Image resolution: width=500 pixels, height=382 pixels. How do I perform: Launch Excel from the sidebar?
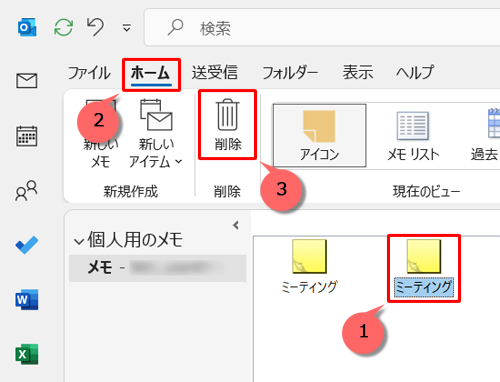click(x=27, y=354)
